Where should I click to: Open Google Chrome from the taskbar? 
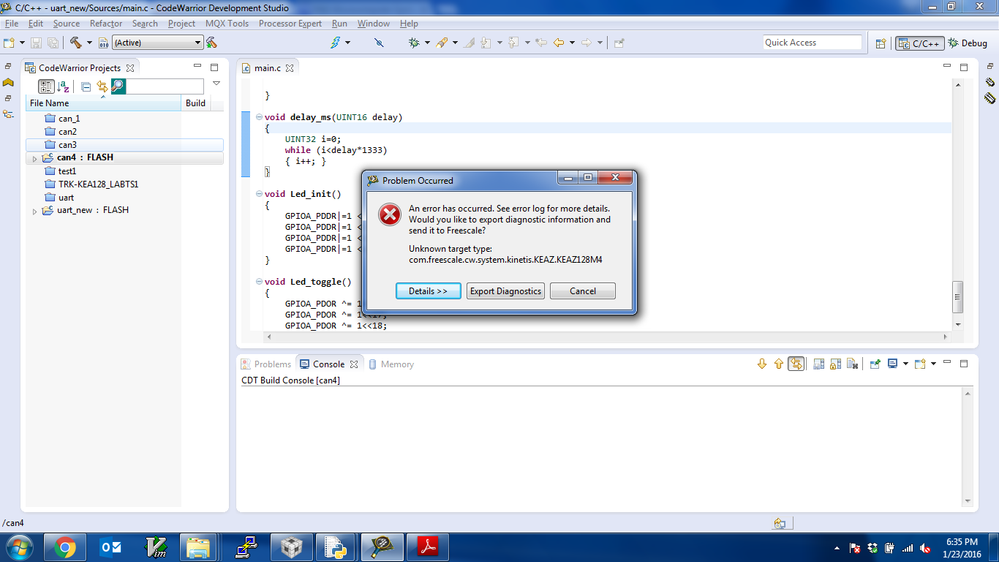pos(64,547)
